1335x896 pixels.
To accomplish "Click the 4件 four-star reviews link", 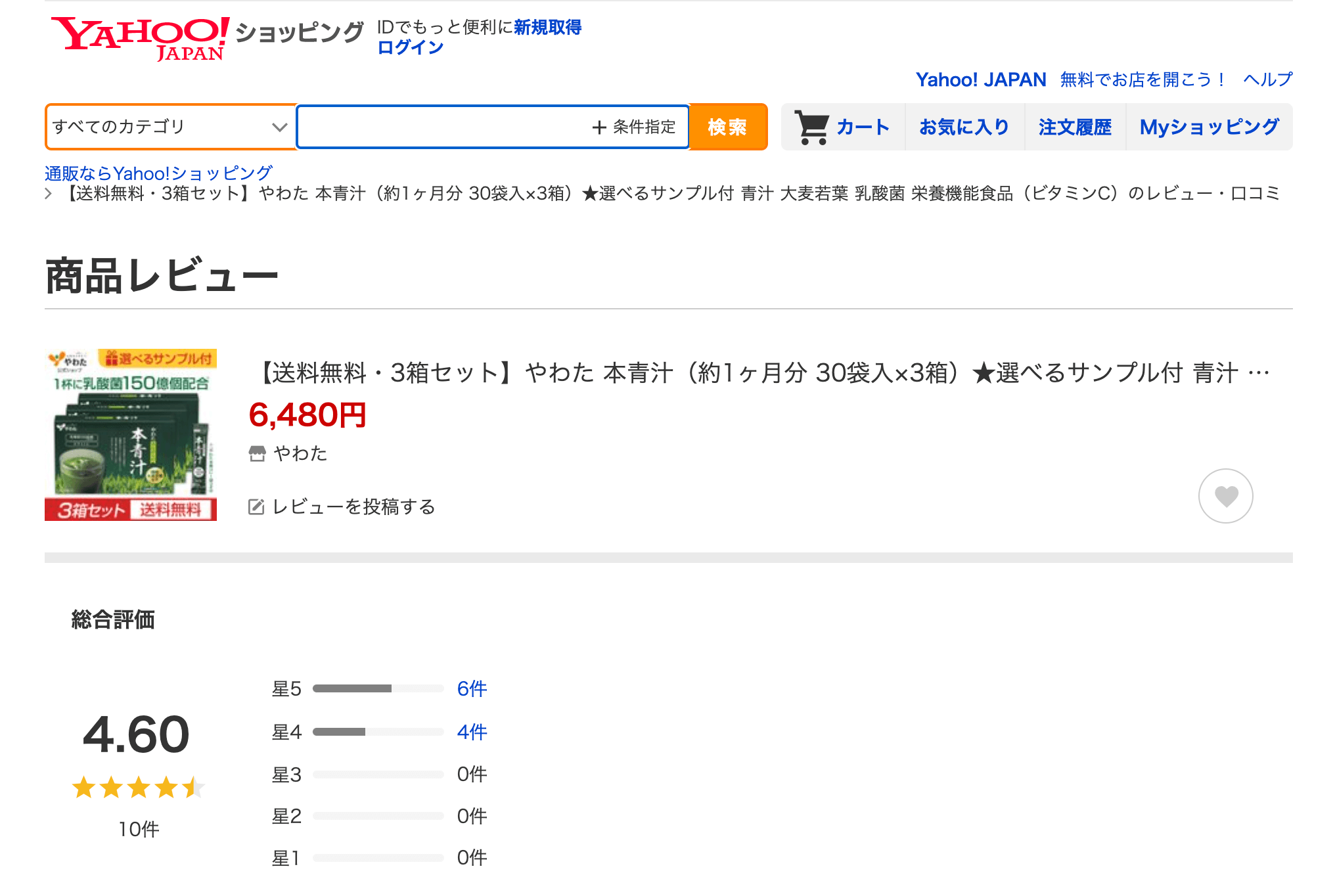I will click(472, 732).
